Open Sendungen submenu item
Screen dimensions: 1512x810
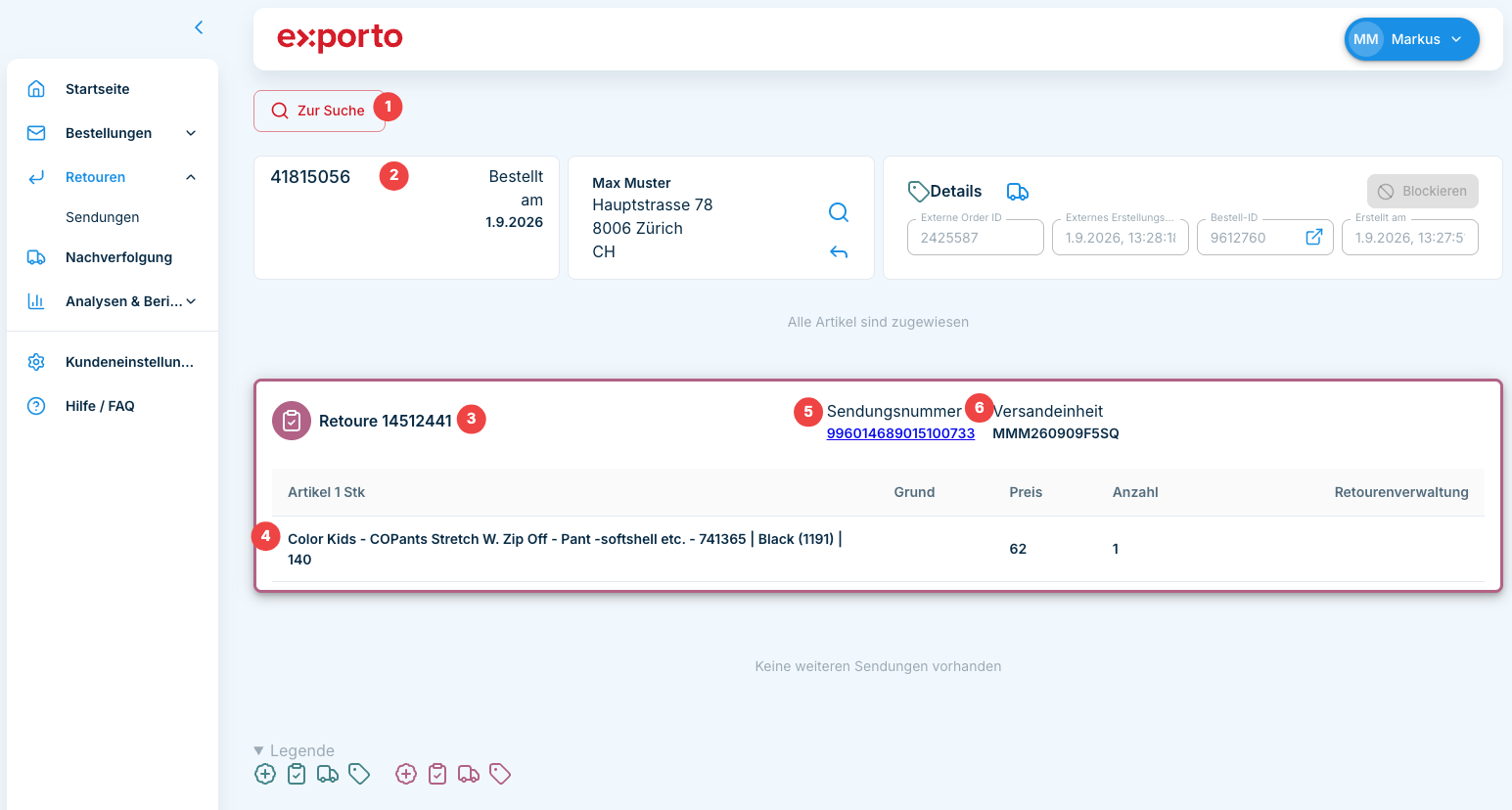(x=103, y=217)
